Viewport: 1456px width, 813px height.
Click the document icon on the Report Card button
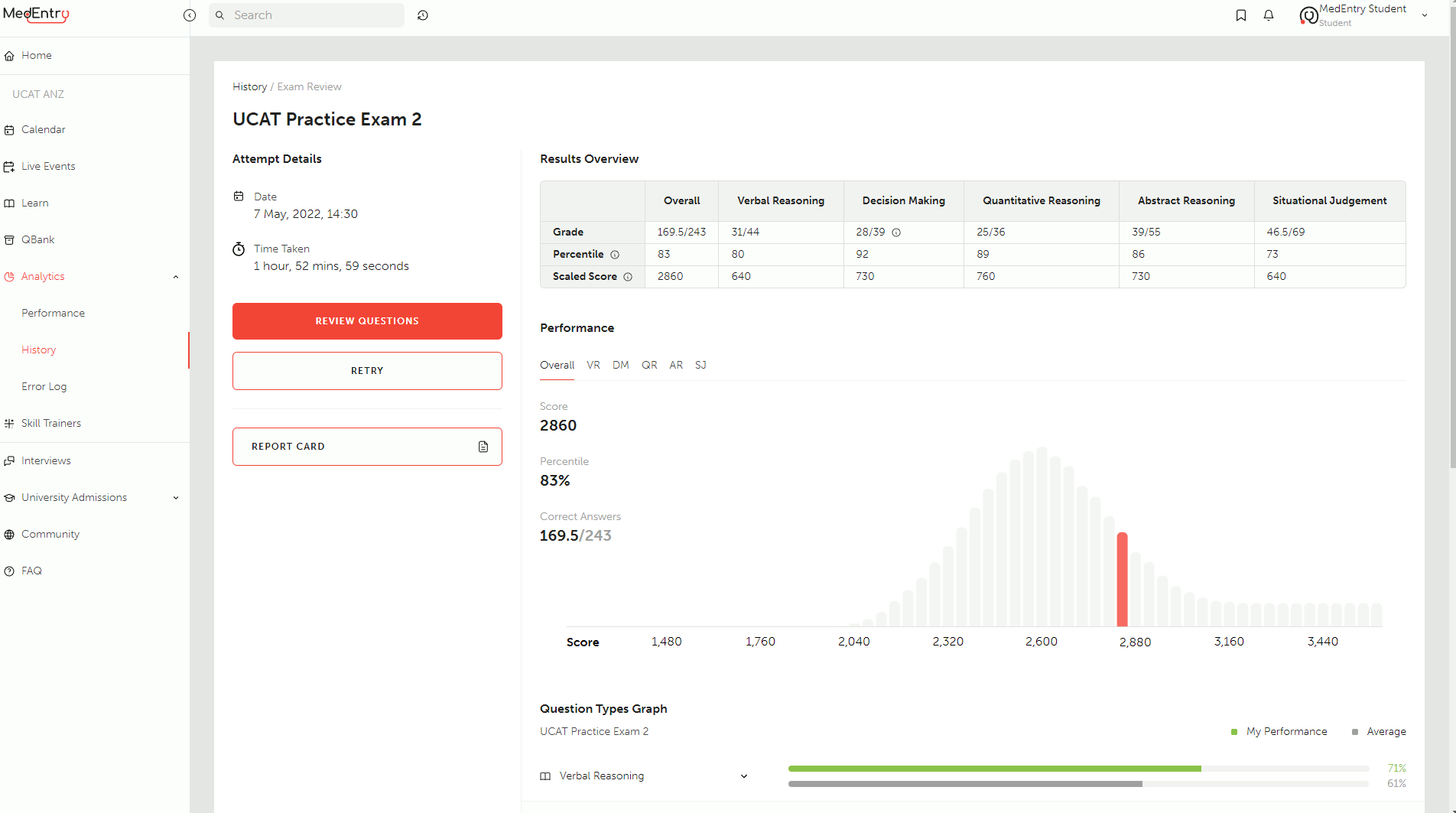point(483,446)
